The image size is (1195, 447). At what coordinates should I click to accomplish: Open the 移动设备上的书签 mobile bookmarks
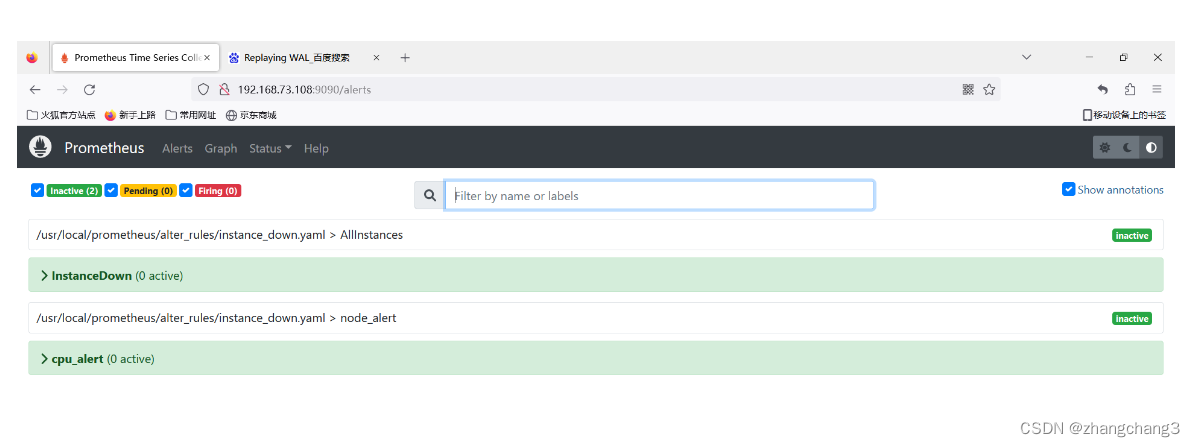1124,115
